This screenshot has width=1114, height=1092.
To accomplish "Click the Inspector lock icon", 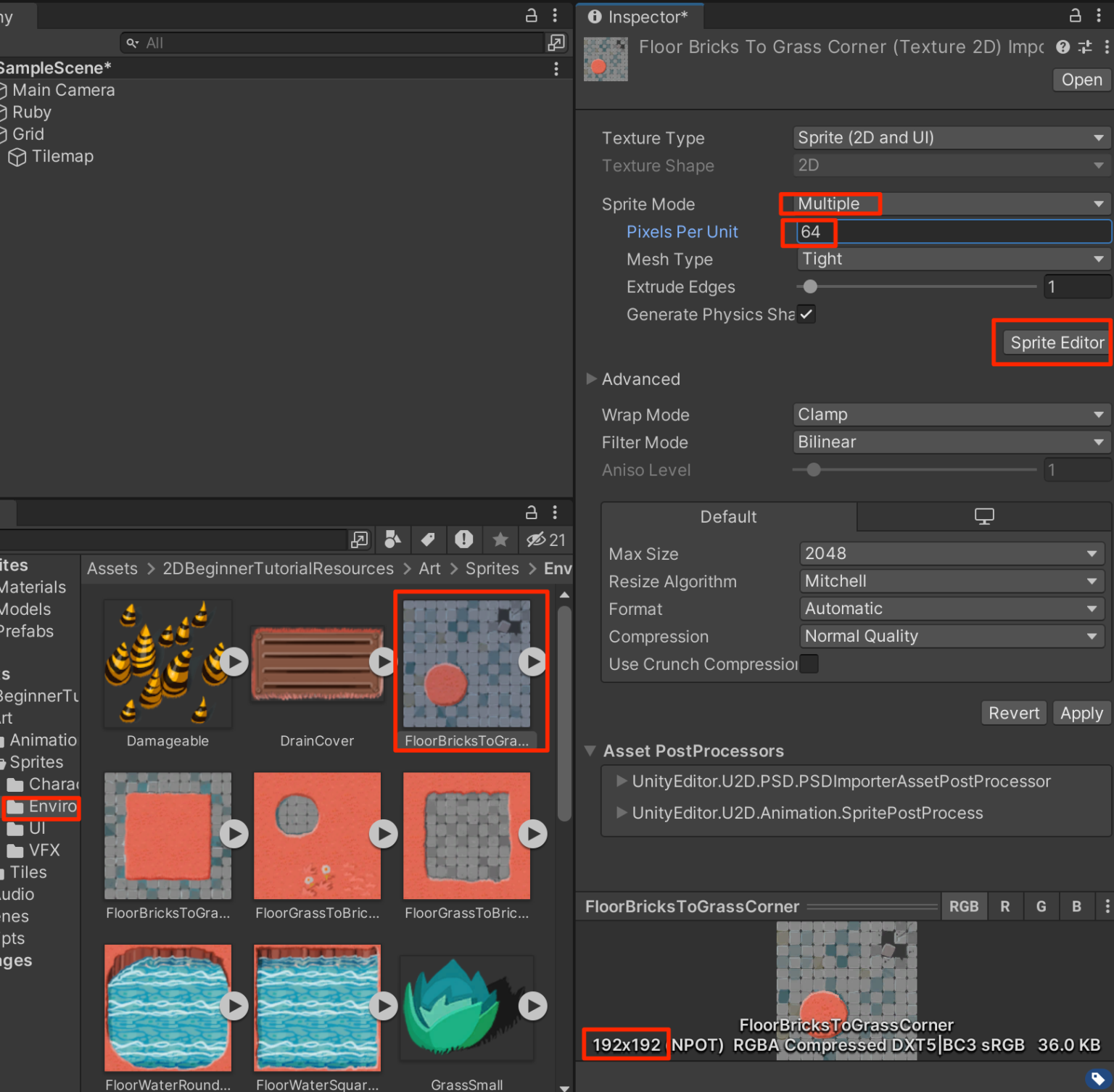I will click(x=1076, y=15).
